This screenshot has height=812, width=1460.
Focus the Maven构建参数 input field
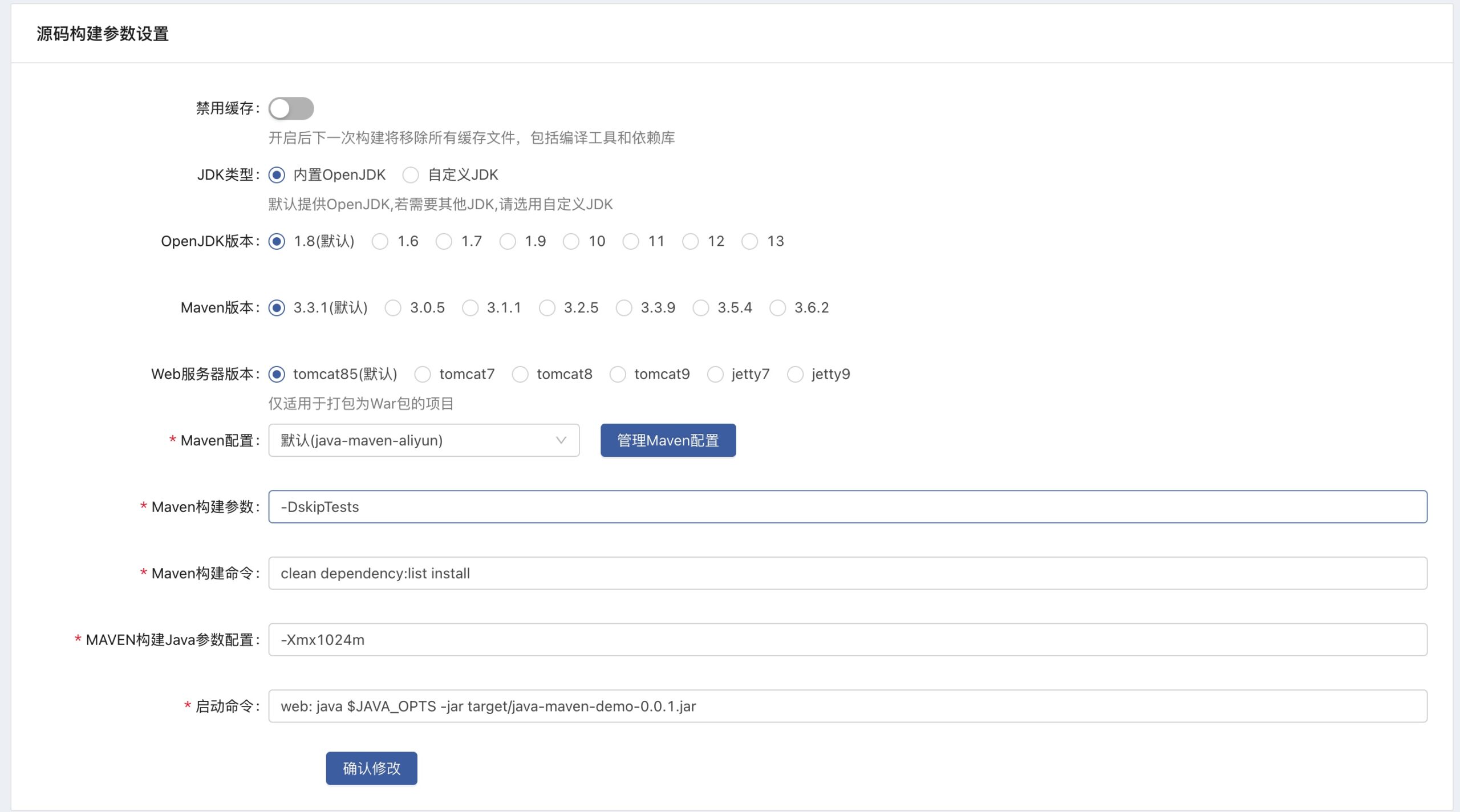(847, 507)
